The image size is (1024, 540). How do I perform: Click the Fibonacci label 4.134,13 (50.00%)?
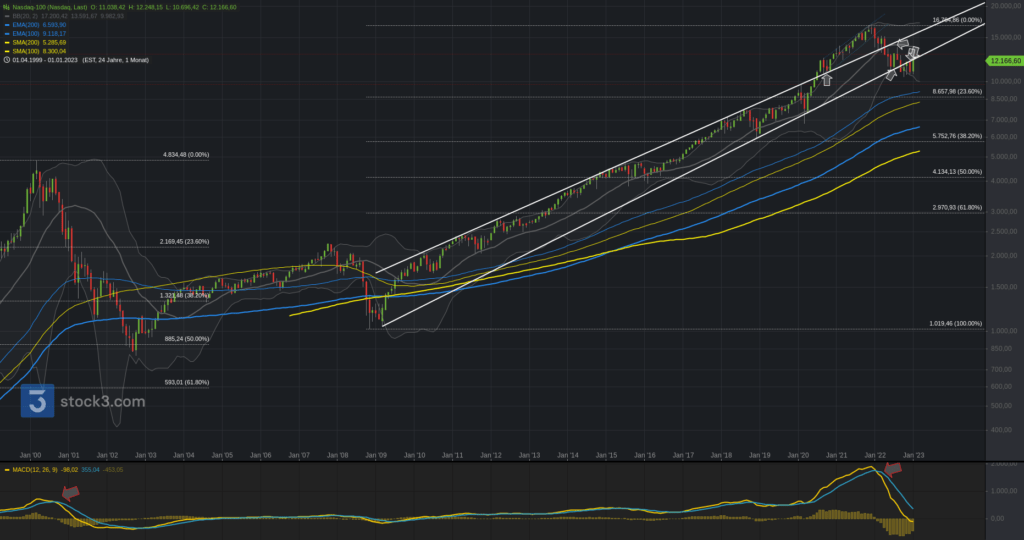957,172
